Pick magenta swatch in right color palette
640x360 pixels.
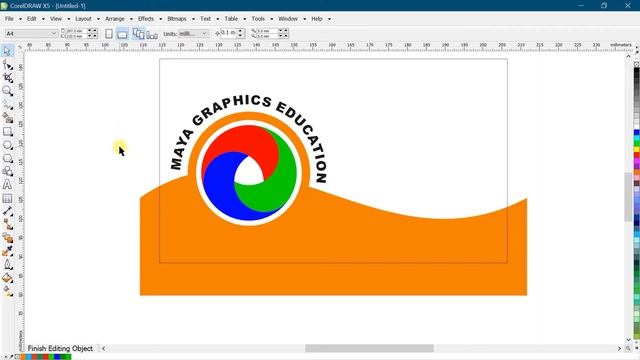[636, 161]
